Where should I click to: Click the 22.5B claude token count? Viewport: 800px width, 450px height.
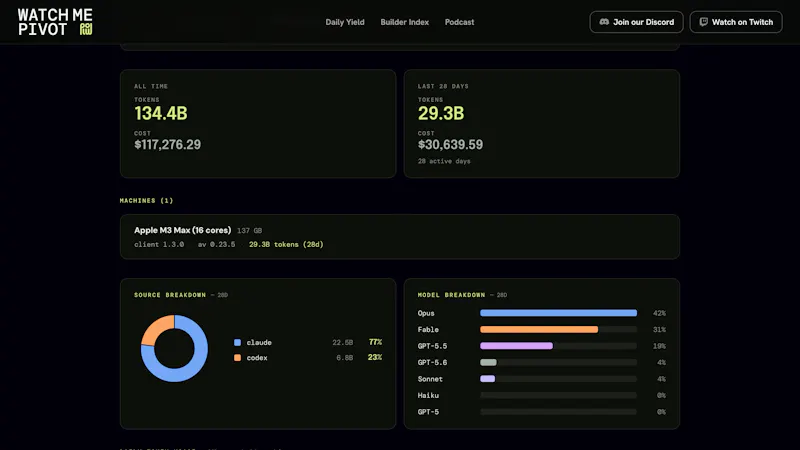click(343, 342)
